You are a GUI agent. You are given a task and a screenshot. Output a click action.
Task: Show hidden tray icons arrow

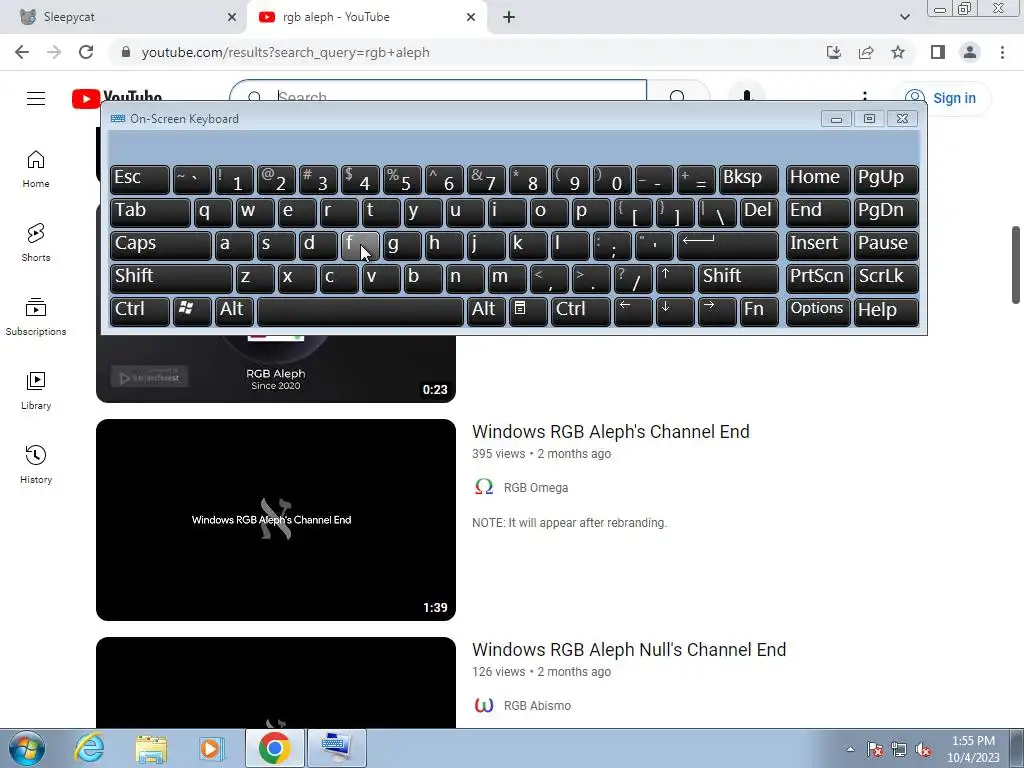coord(850,749)
